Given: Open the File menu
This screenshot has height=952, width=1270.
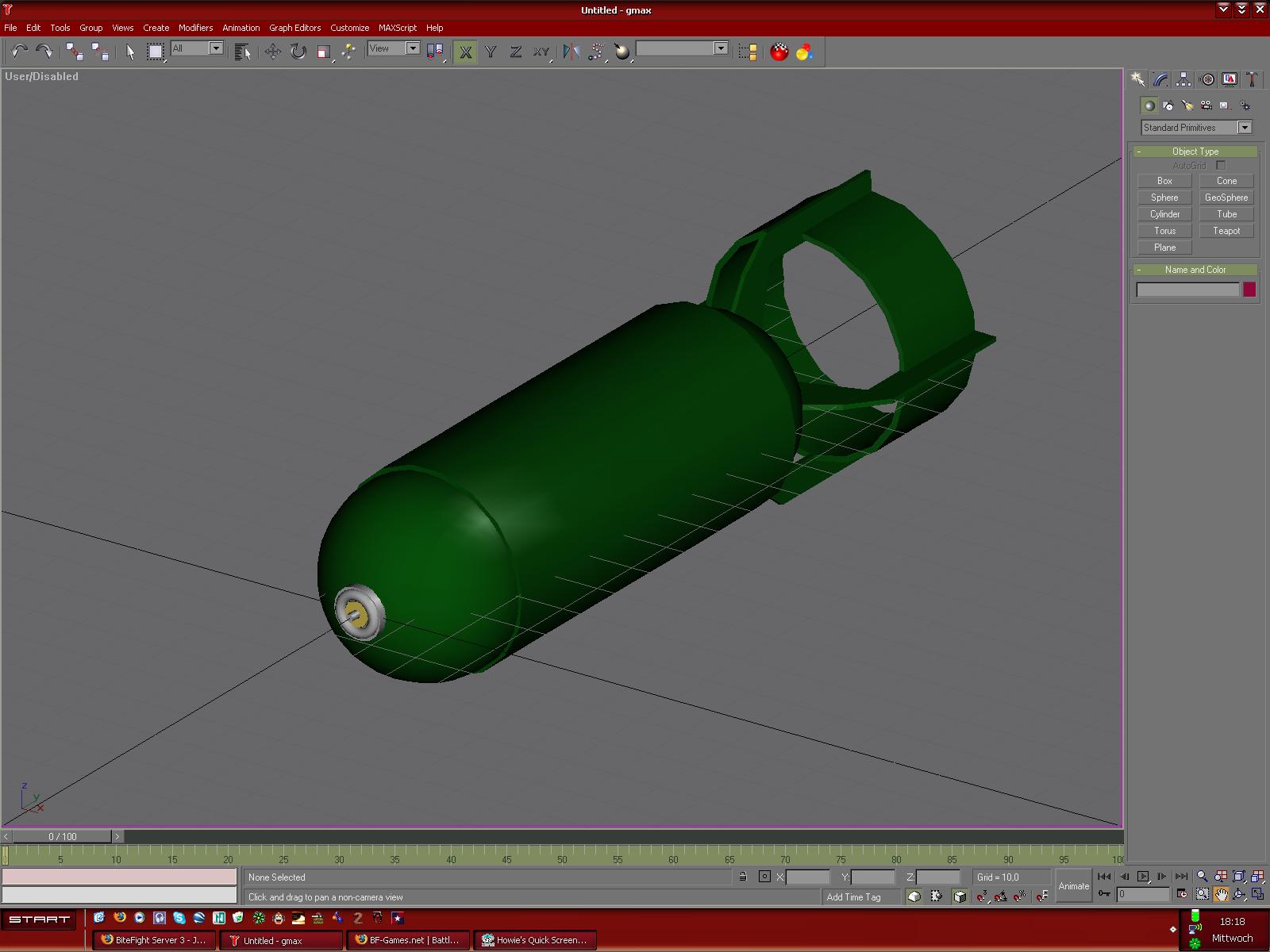Looking at the screenshot, I should point(10,28).
